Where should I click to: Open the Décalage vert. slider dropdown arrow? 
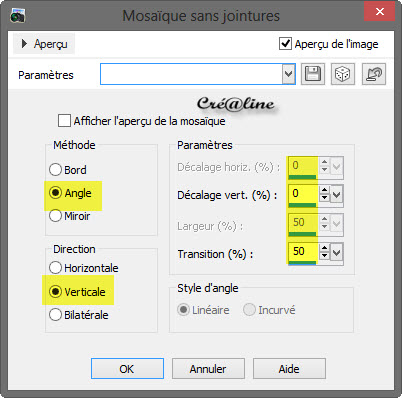tap(337, 194)
